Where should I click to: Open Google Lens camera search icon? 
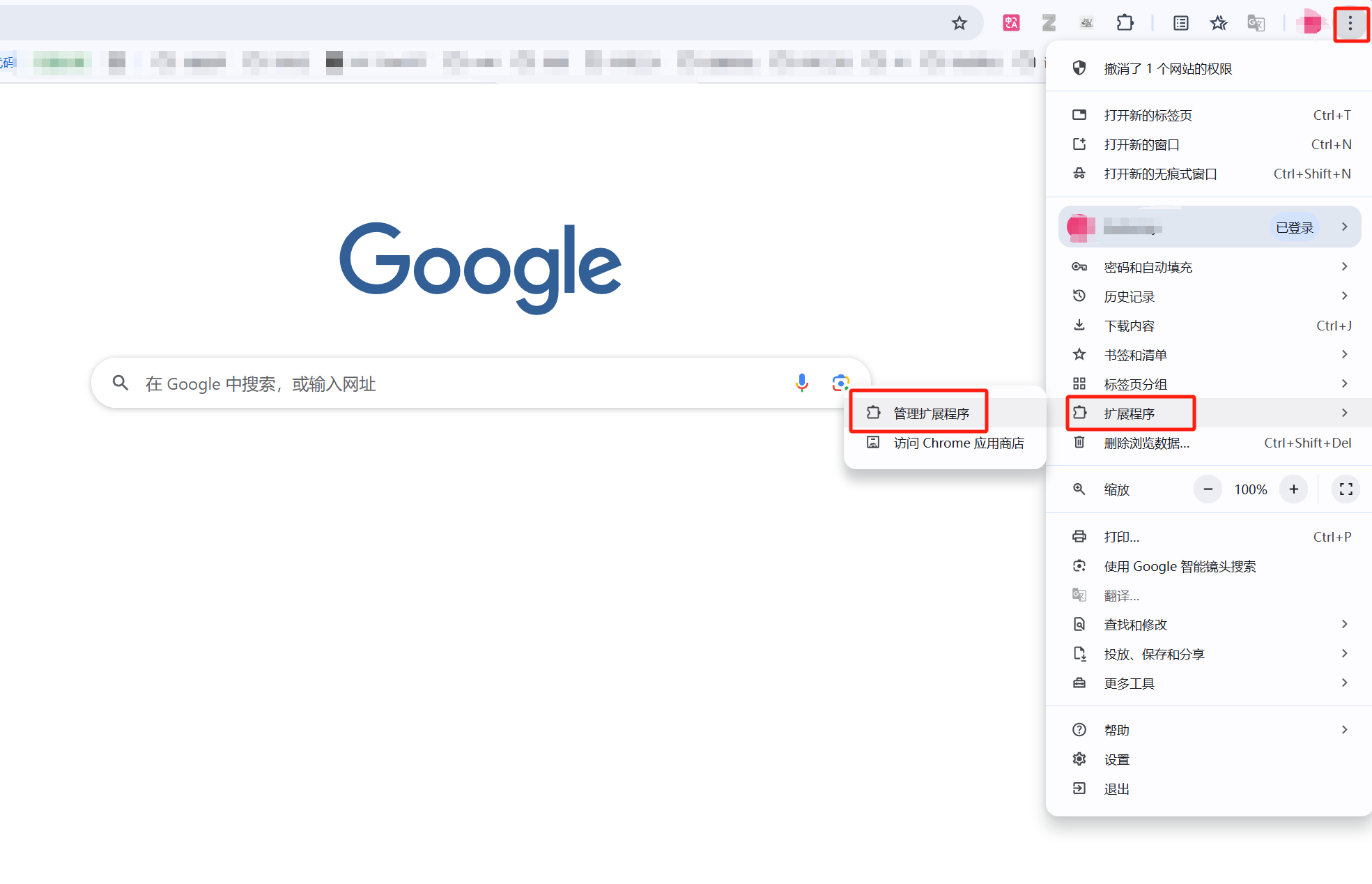[840, 383]
